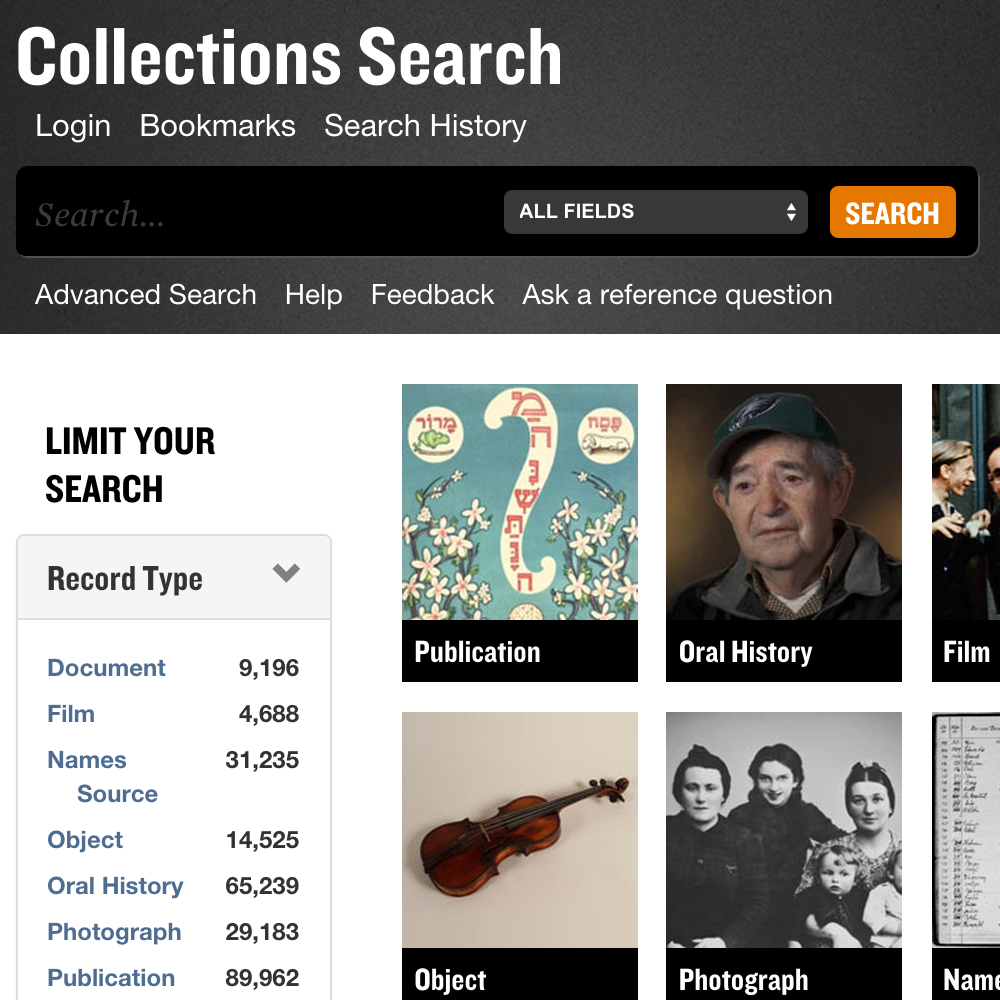Click the orange SEARCH button
Image resolution: width=1000 pixels, height=1000 pixels.
tap(892, 212)
